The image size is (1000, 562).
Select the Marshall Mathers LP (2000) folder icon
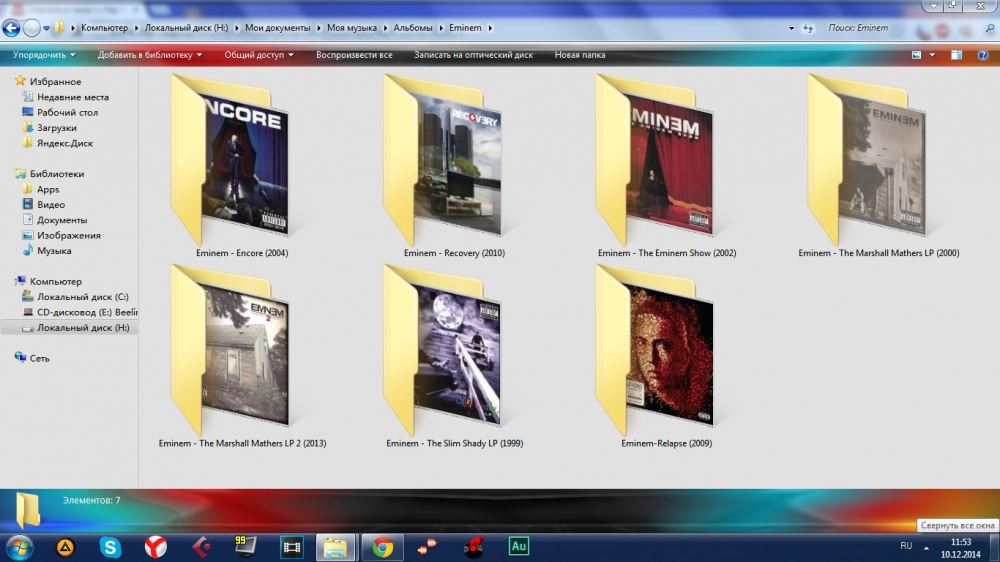click(867, 159)
